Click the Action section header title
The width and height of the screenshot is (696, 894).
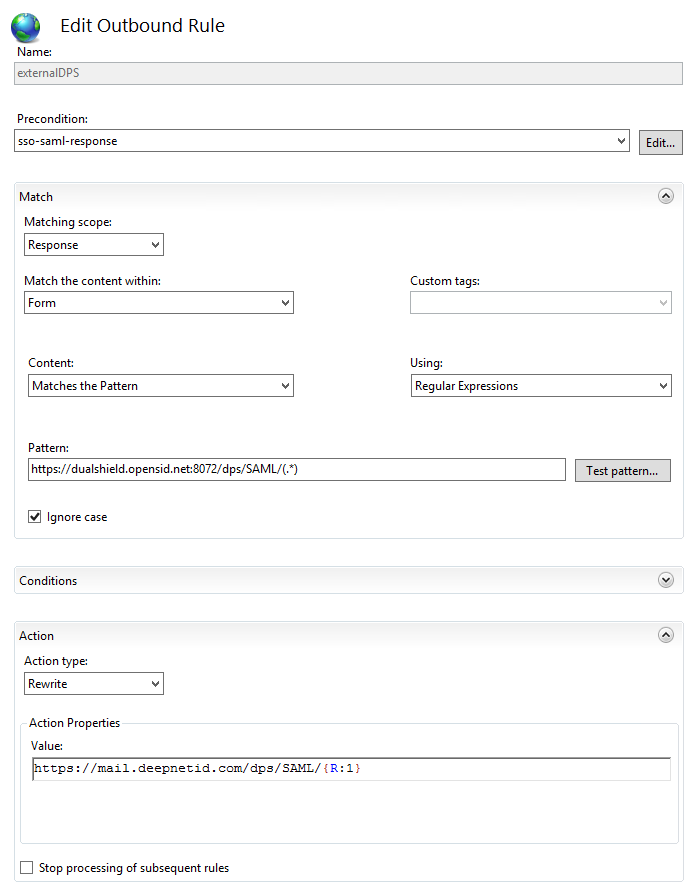coord(37,636)
